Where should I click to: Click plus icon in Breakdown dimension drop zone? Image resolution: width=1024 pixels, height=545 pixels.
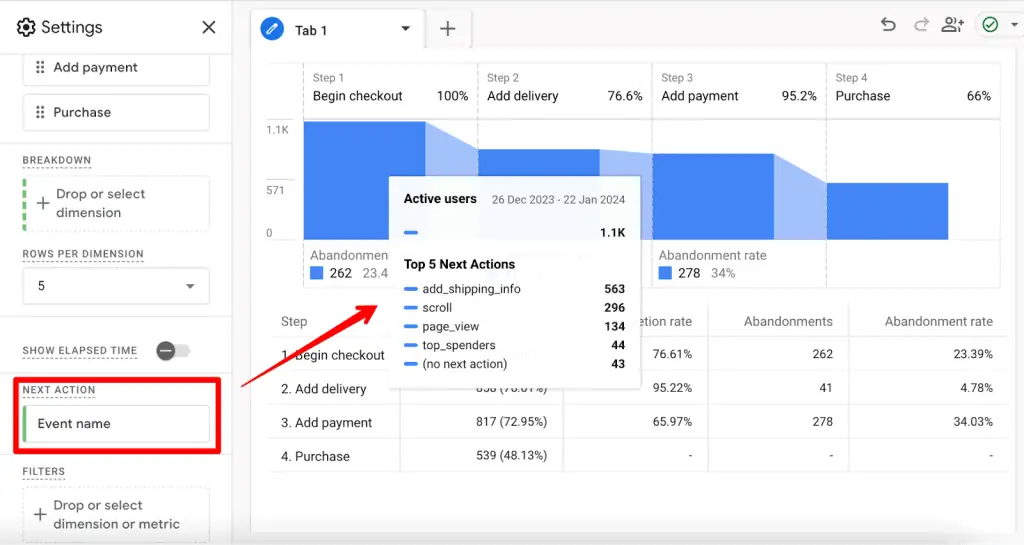(42, 203)
